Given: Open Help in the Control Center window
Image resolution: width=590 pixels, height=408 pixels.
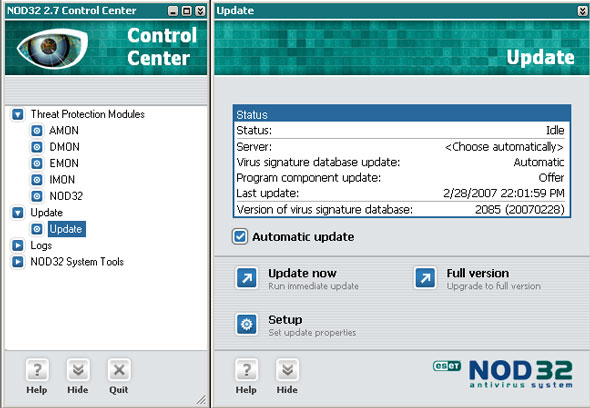Looking at the screenshot, I should [37, 370].
